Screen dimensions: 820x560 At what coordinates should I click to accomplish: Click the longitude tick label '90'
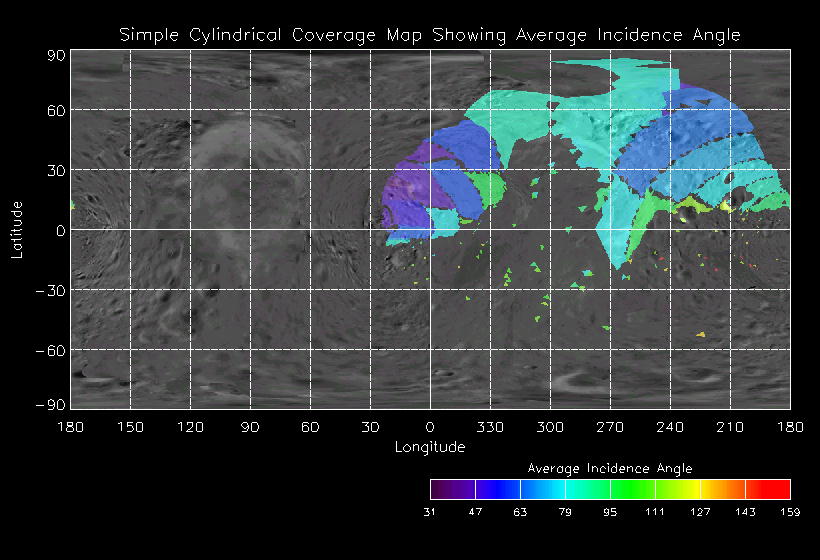coord(250,427)
